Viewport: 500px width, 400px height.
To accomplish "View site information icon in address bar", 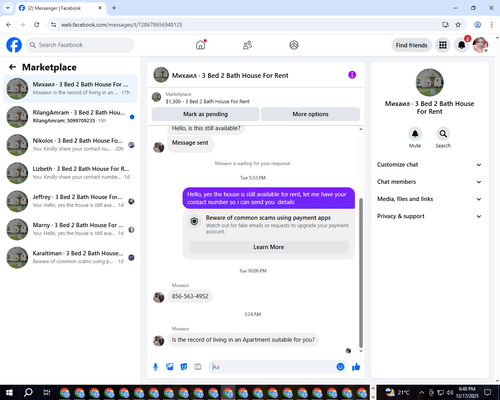I will click(x=53, y=25).
